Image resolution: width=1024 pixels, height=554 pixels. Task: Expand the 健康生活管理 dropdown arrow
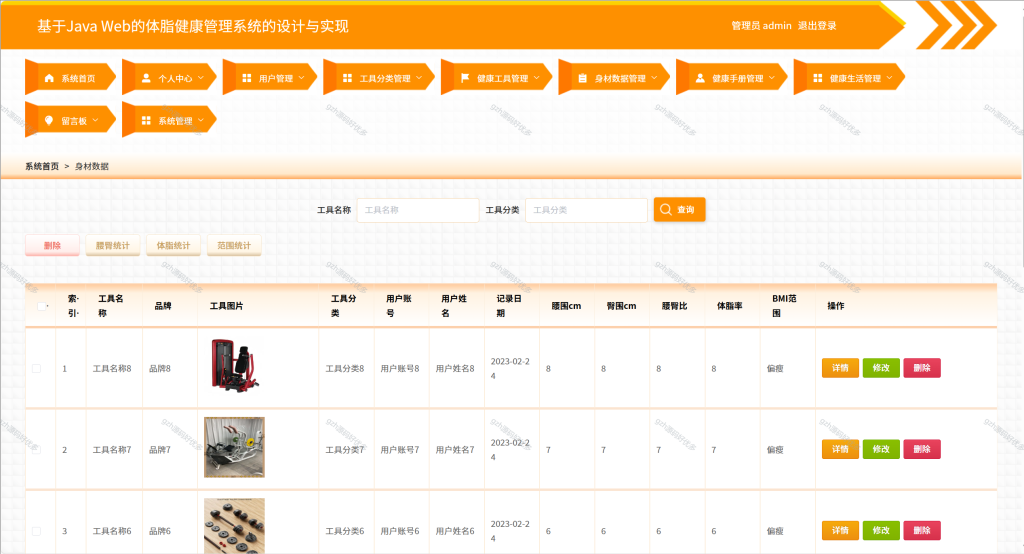point(889,78)
